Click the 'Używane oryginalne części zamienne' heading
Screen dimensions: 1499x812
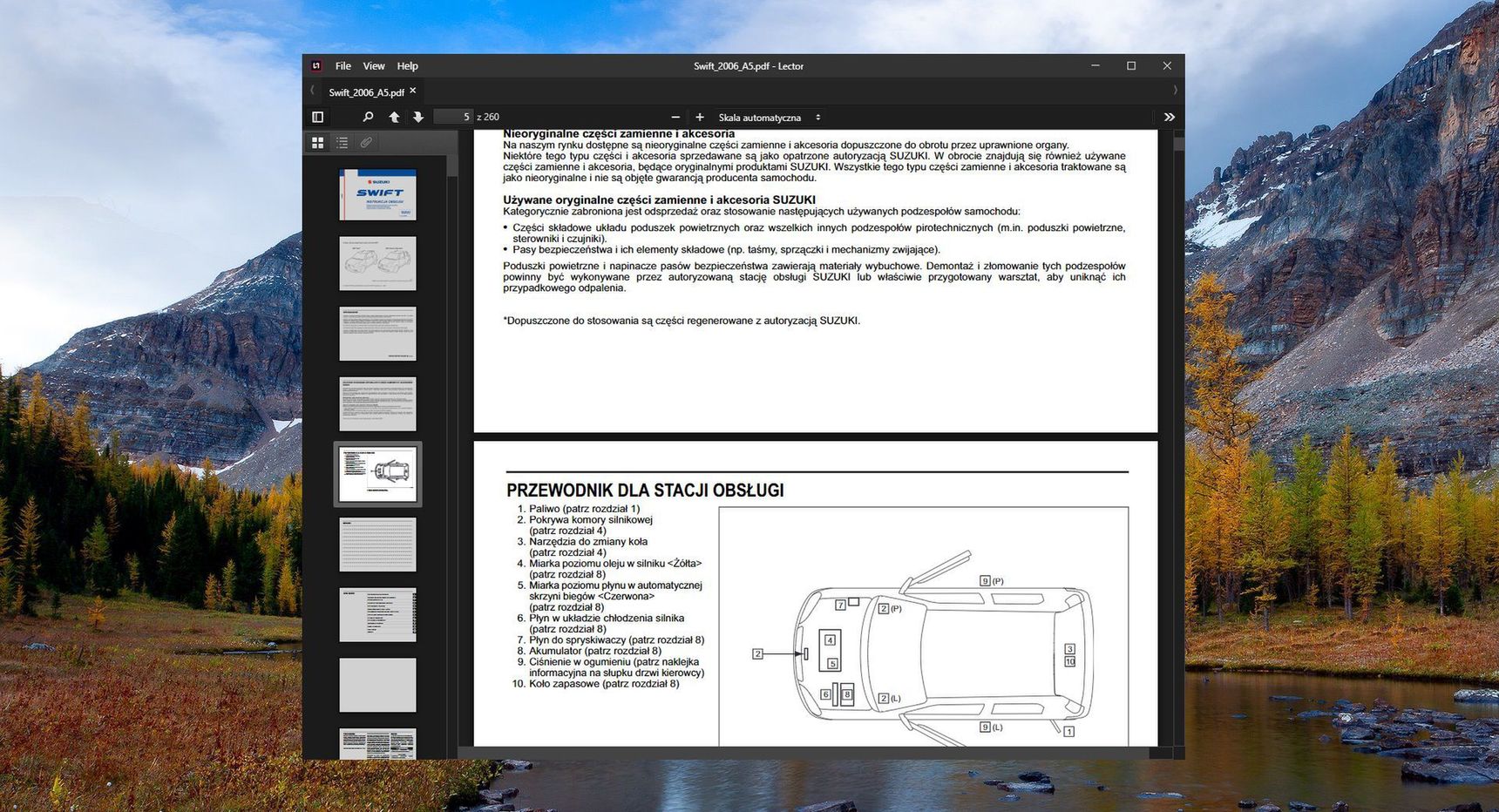coord(659,200)
